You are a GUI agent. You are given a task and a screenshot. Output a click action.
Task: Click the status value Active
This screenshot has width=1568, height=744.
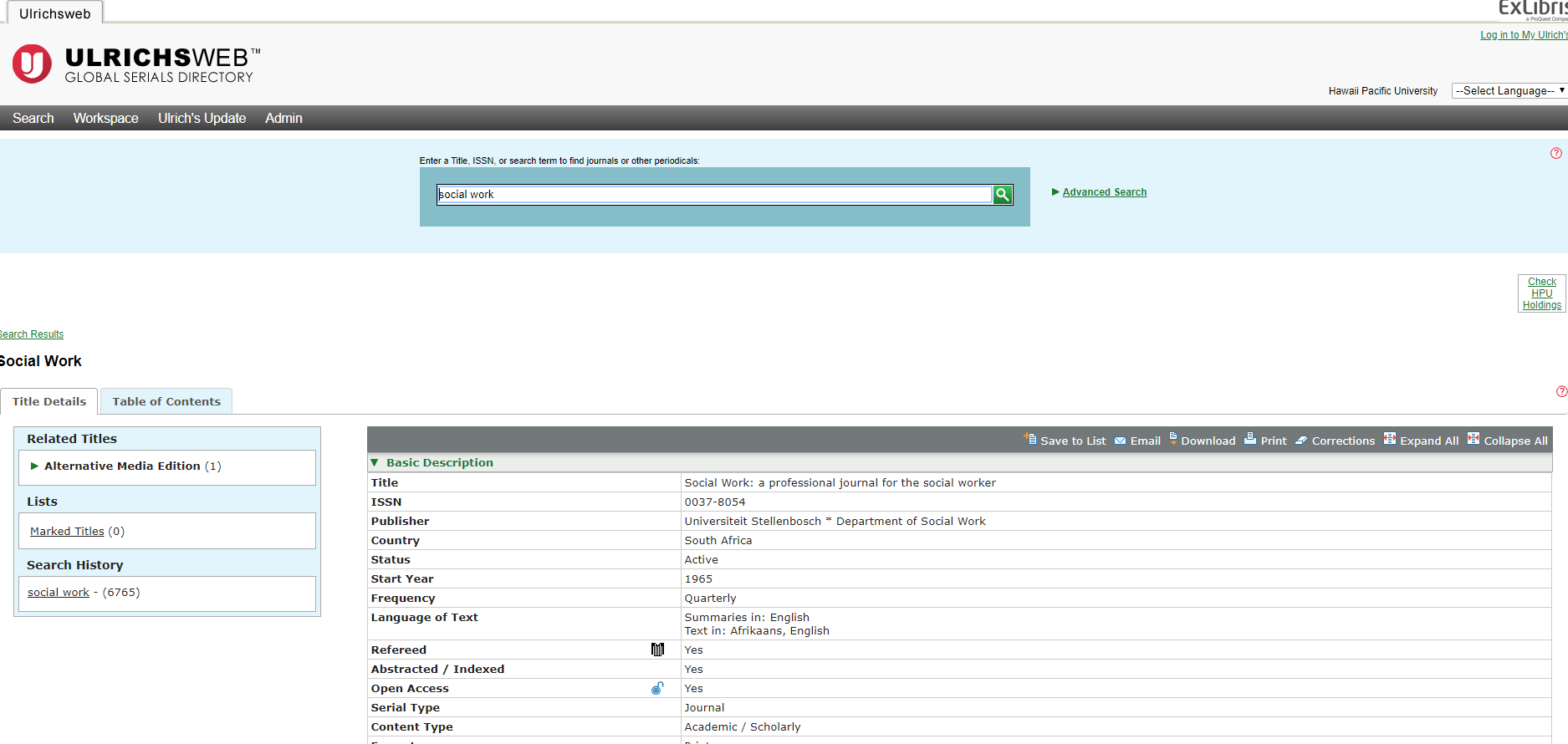[702, 559]
